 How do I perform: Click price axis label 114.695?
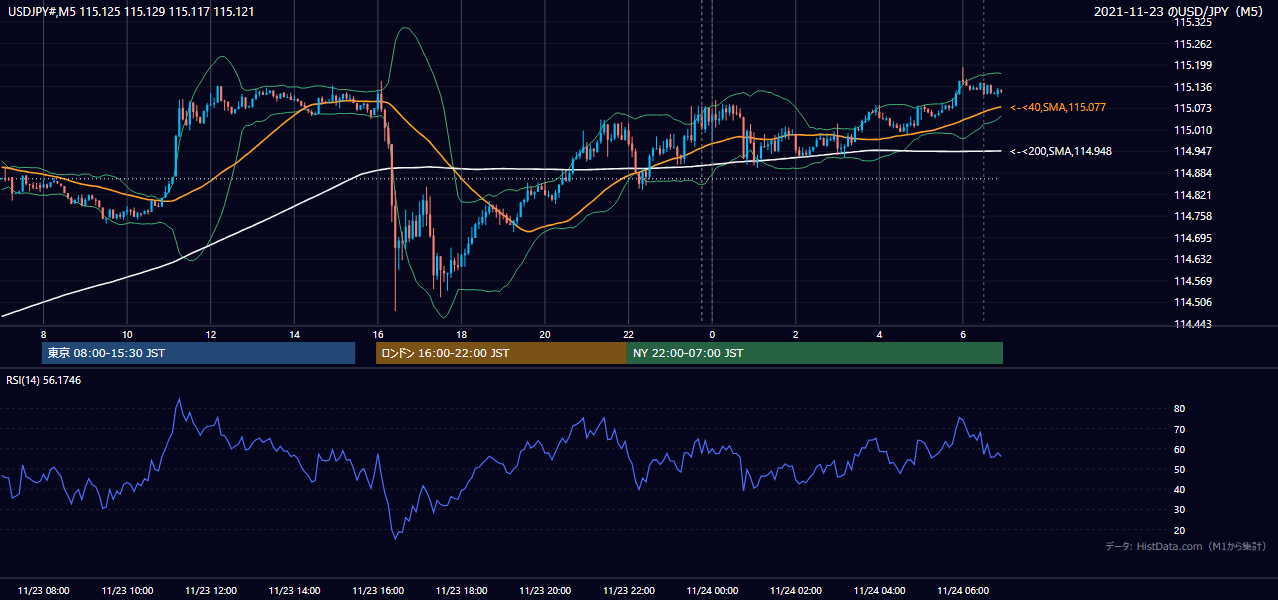tap(1193, 238)
